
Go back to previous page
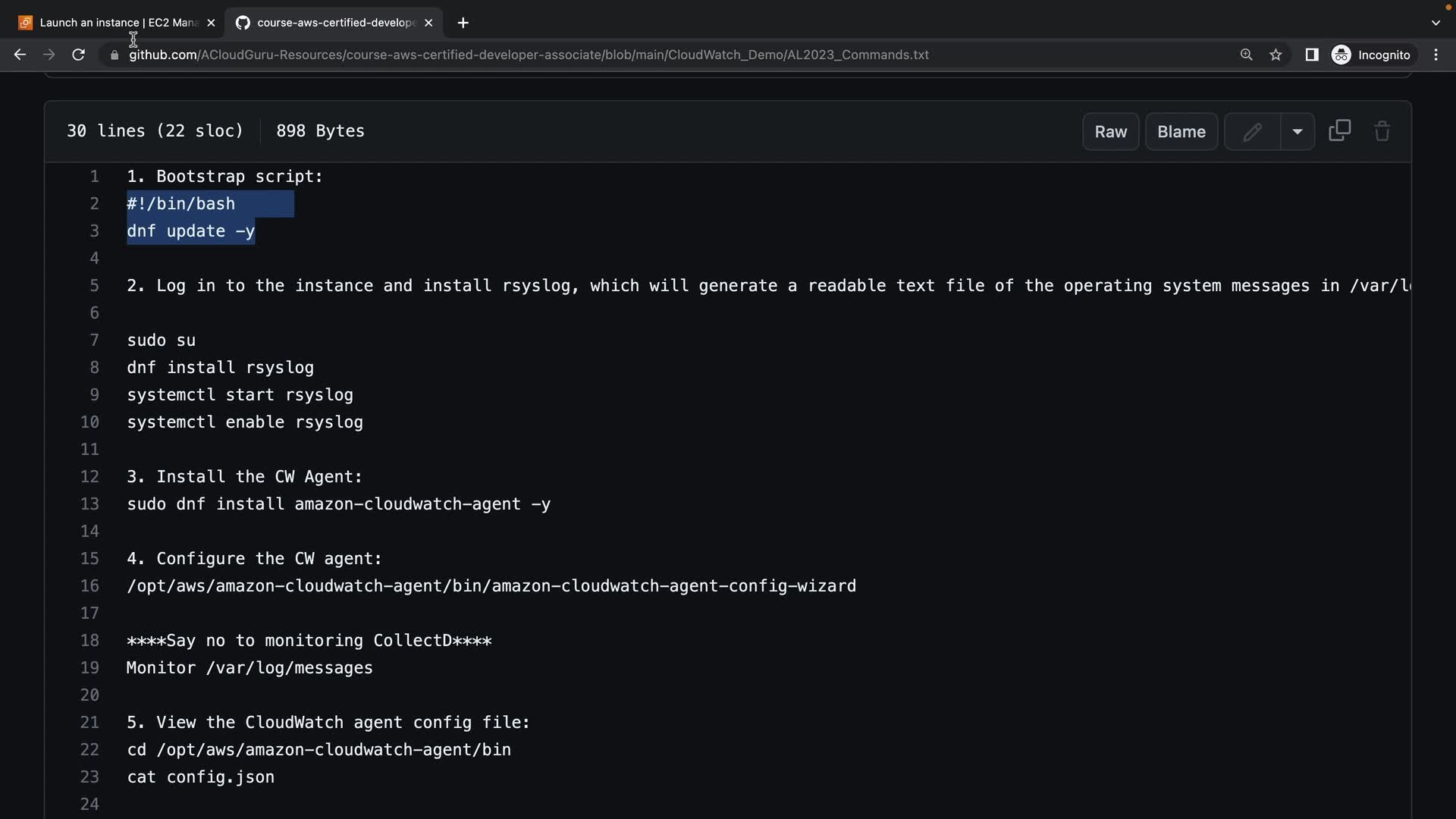[20, 55]
